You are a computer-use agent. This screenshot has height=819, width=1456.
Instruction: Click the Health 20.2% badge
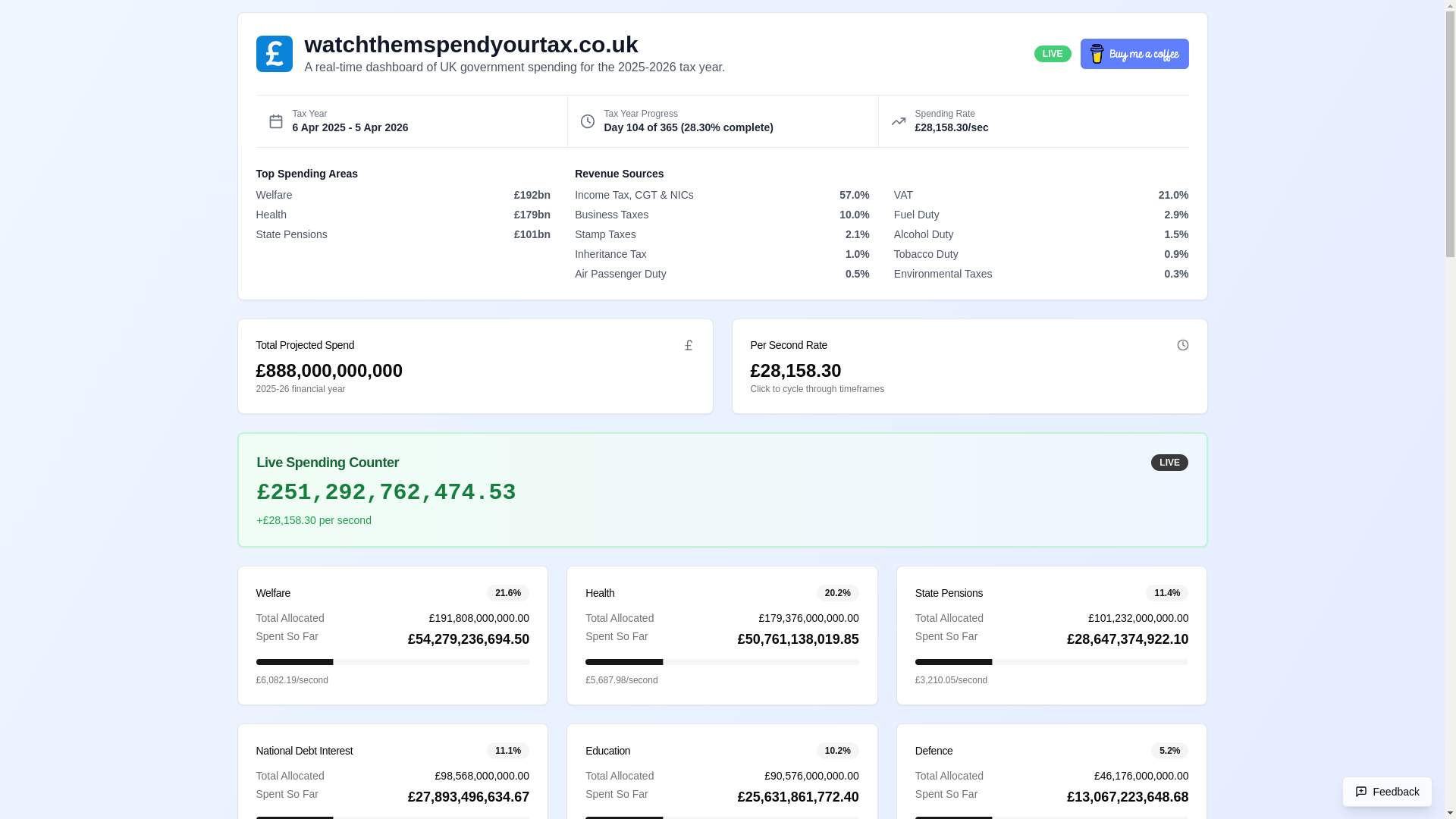(x=837, y=593)
